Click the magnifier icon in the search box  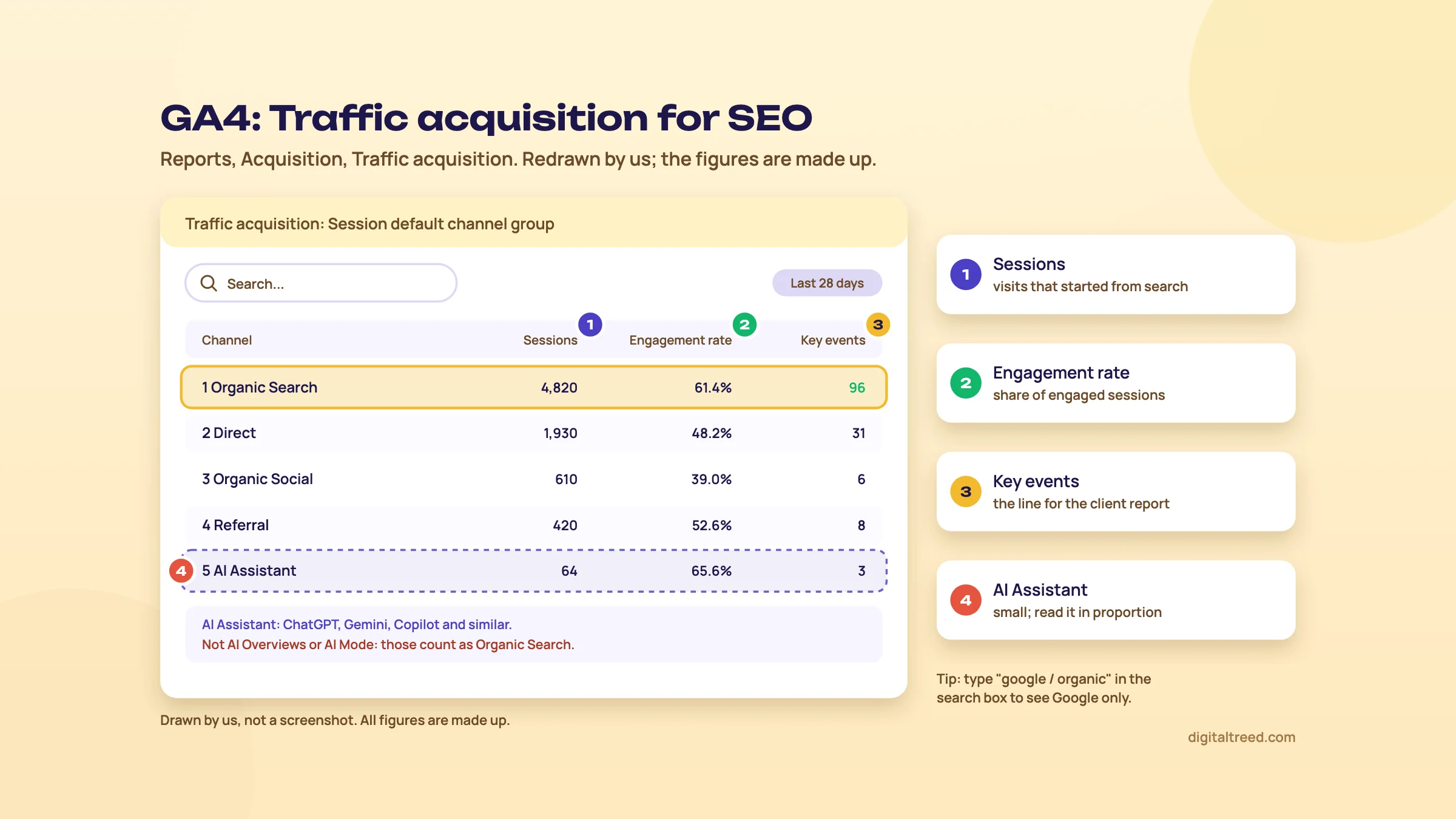[x=209, y=283]
